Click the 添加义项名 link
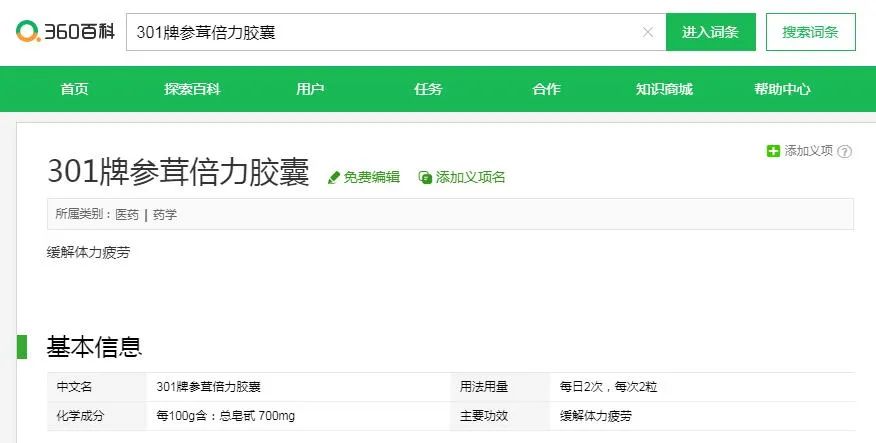Image resolution: width=876 pixels, height=443 pixels. (470, 177)
